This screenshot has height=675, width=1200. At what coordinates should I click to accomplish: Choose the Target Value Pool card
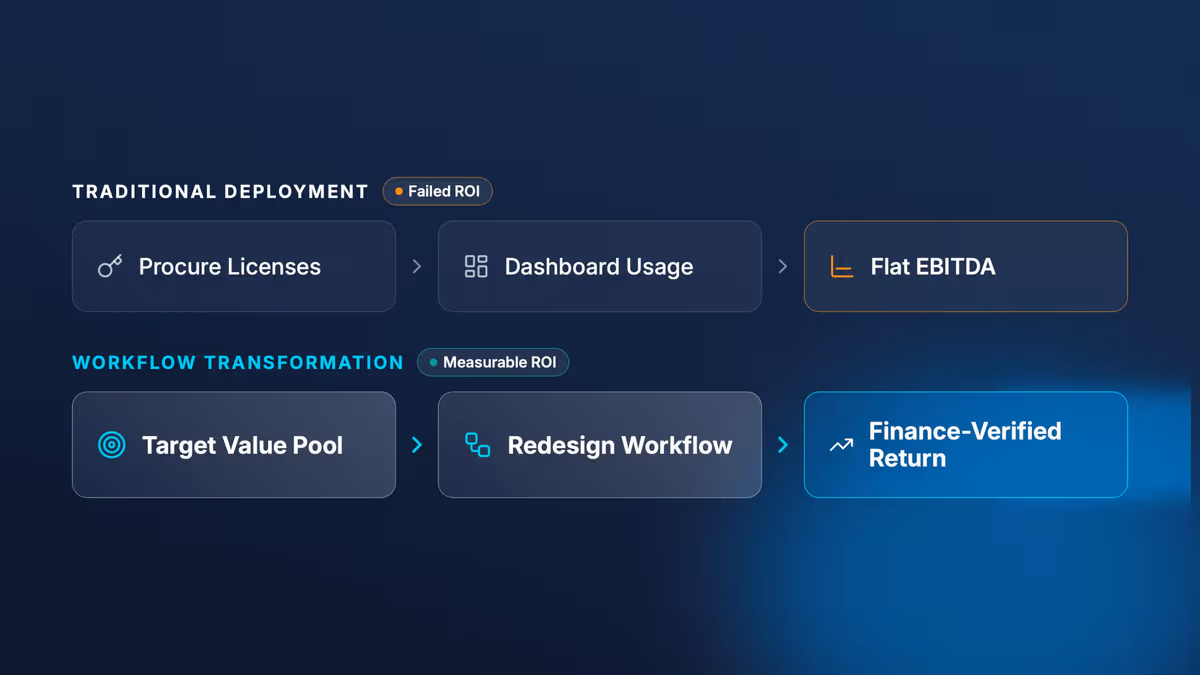(x=234, y=445)
